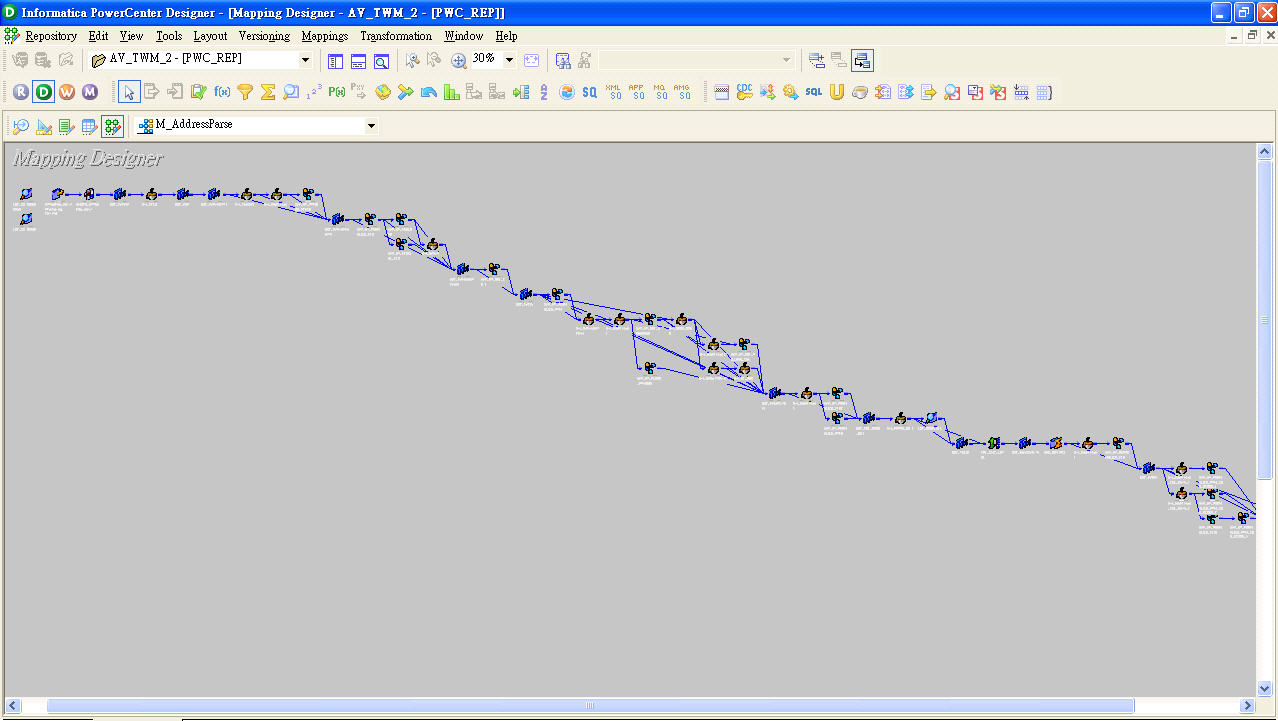Select the MQ SQ transformation icon
Viewport: 1278px width, 721px height.
660,92
